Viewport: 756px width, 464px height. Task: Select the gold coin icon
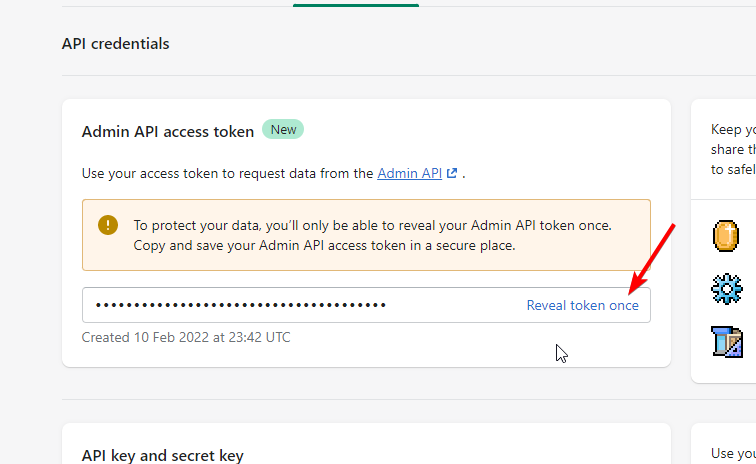point(726,236)
